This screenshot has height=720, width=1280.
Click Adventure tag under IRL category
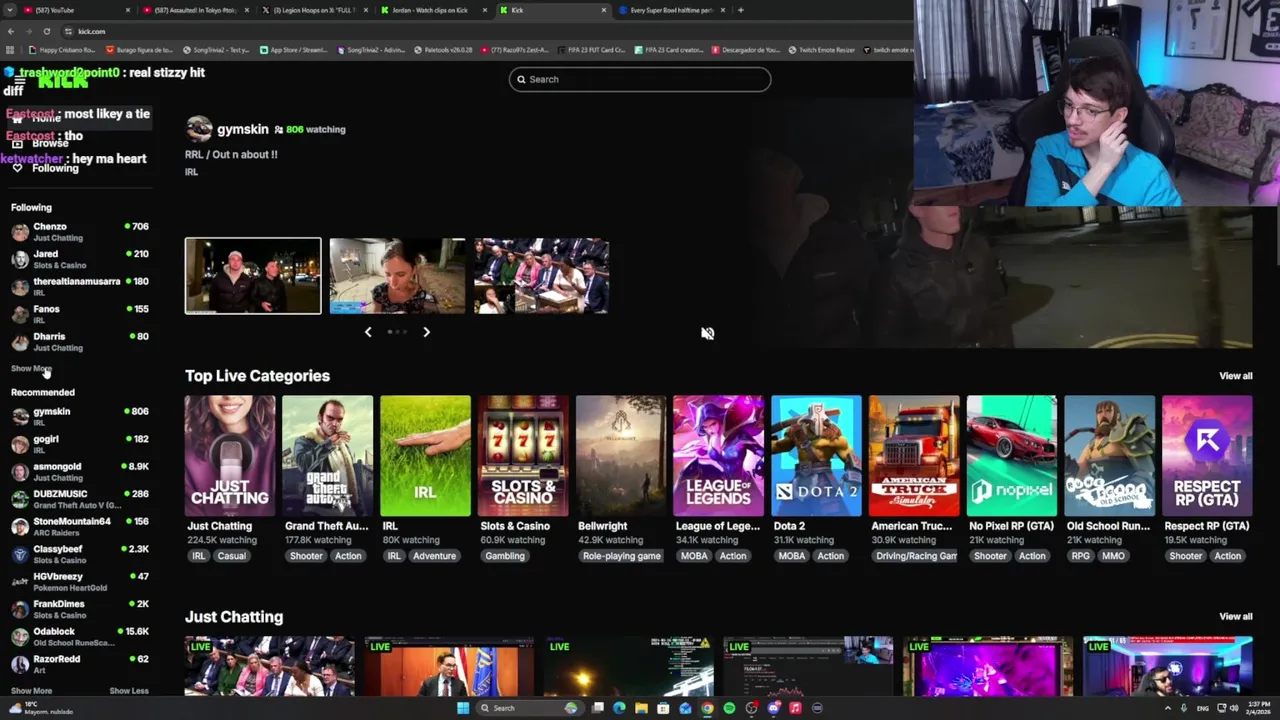click(x=434, y=556)
